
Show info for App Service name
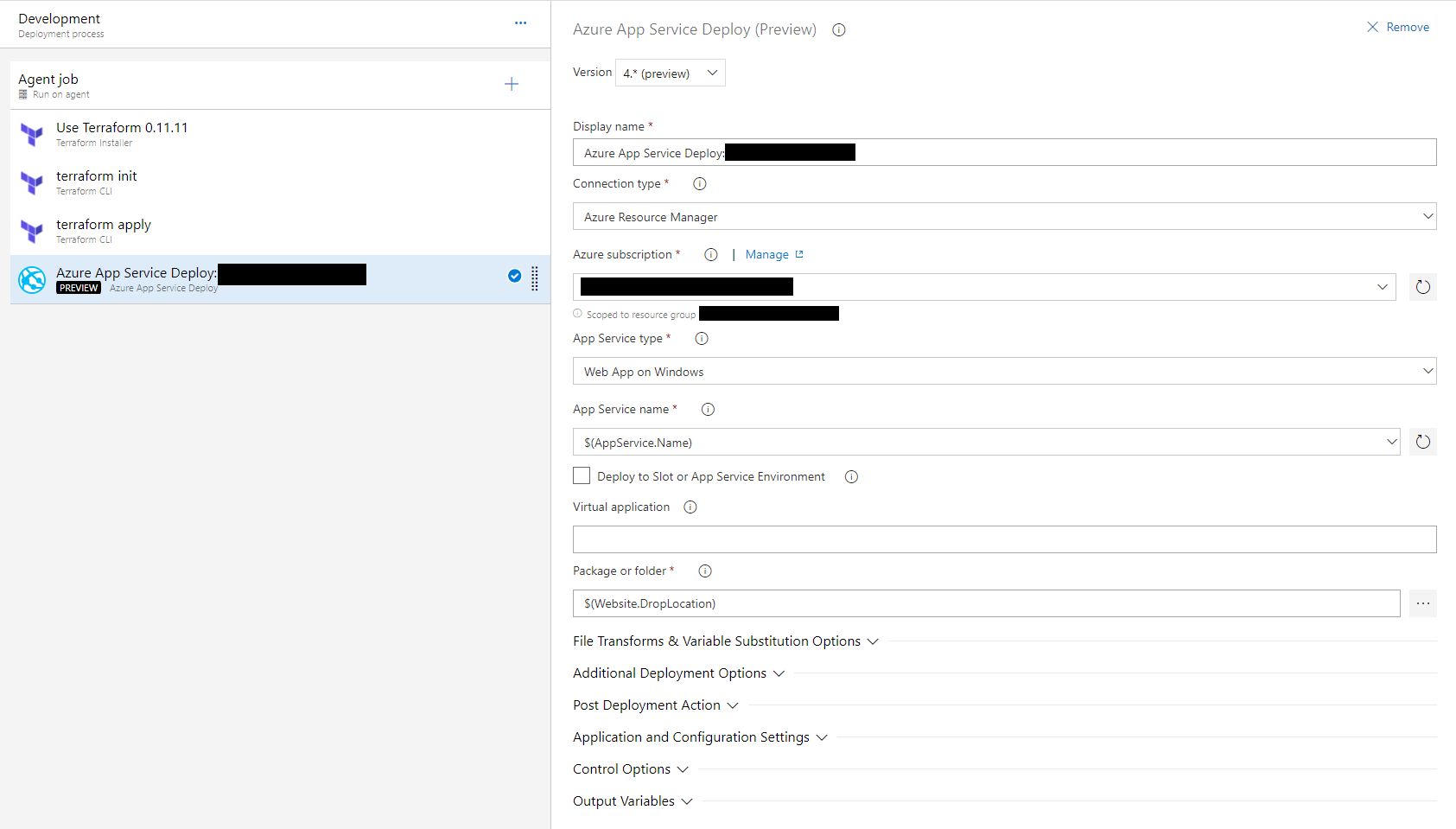point(708,410)
